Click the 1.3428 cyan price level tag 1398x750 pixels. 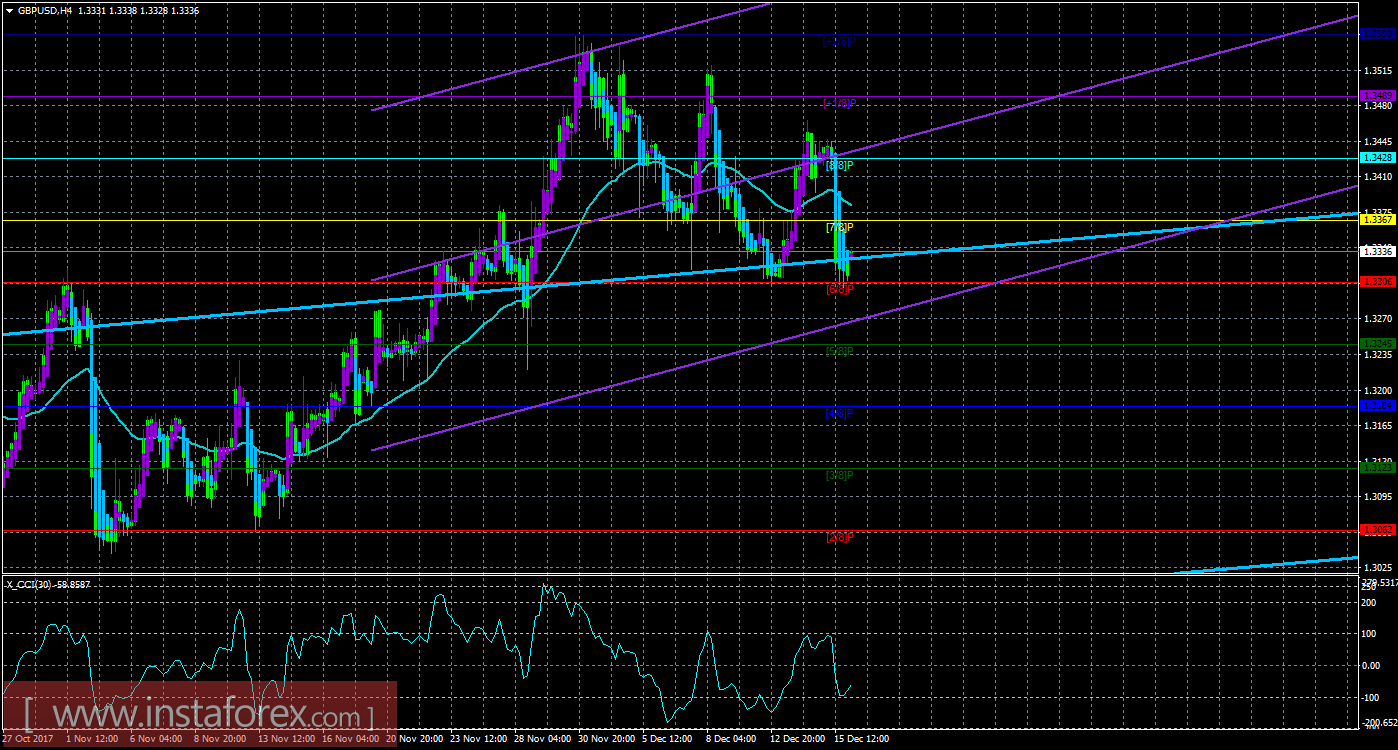pyautogui.click(x=1377, y=158)
